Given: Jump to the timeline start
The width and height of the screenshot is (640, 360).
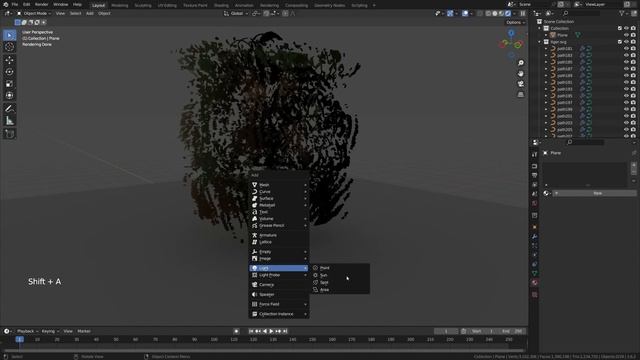Looking at the screenshot, I should tap(251, 331).
